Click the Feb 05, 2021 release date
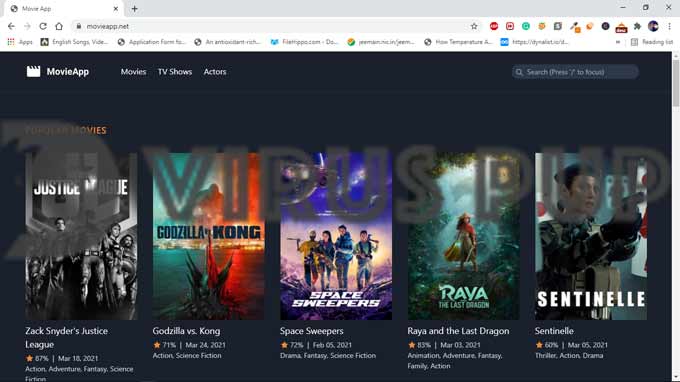680x382 pixels. point(332,345)
